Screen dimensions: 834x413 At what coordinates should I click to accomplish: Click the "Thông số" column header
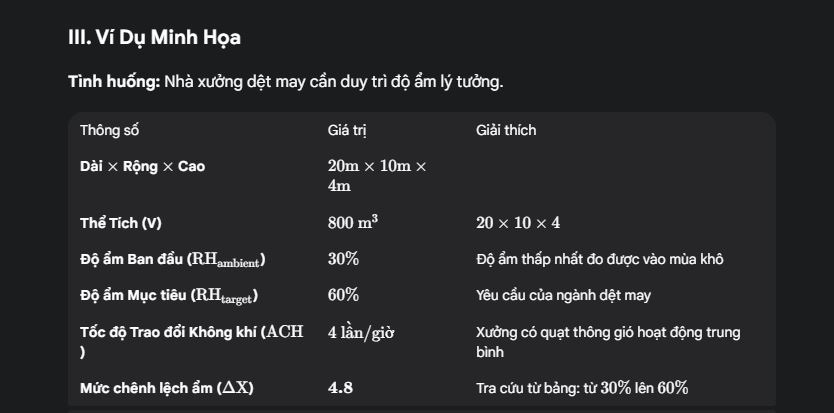click(x=110, y=131)
